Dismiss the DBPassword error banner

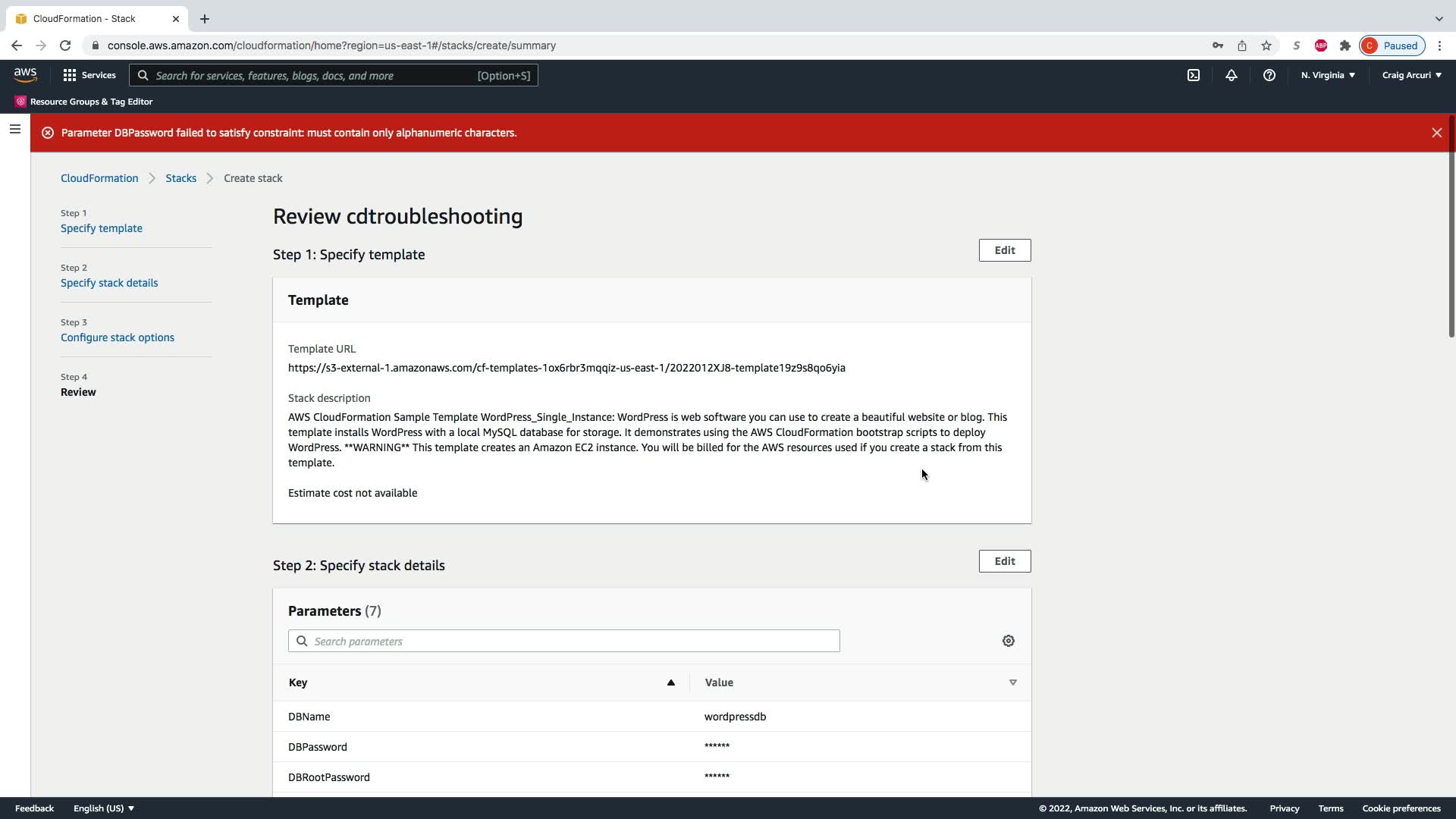(x=1436, y=133)
